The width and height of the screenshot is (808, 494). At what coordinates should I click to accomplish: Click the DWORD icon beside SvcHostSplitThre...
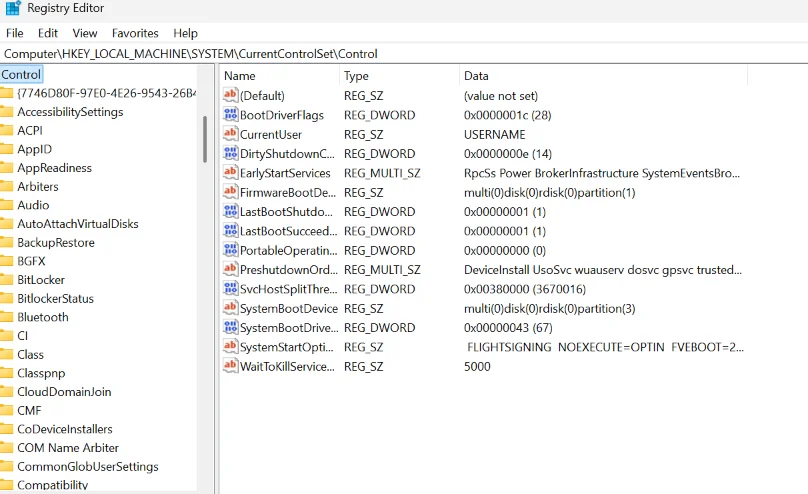(230, 288)
